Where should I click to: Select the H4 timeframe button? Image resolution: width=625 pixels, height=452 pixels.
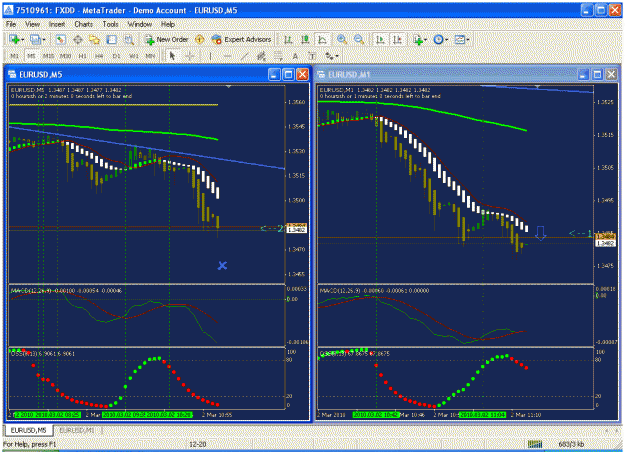click(x=99, y=56)
